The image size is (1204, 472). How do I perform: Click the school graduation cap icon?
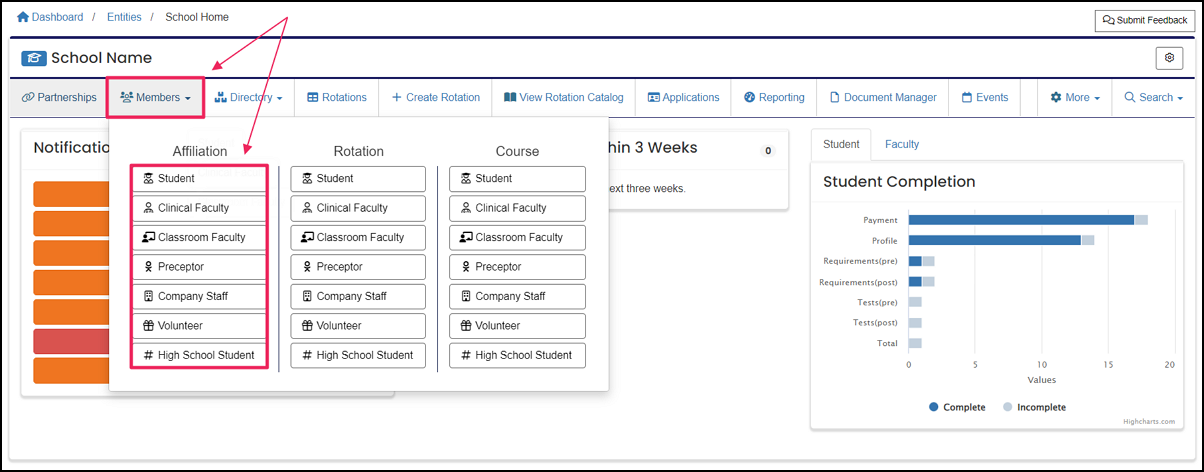click(x=34, y=58)
